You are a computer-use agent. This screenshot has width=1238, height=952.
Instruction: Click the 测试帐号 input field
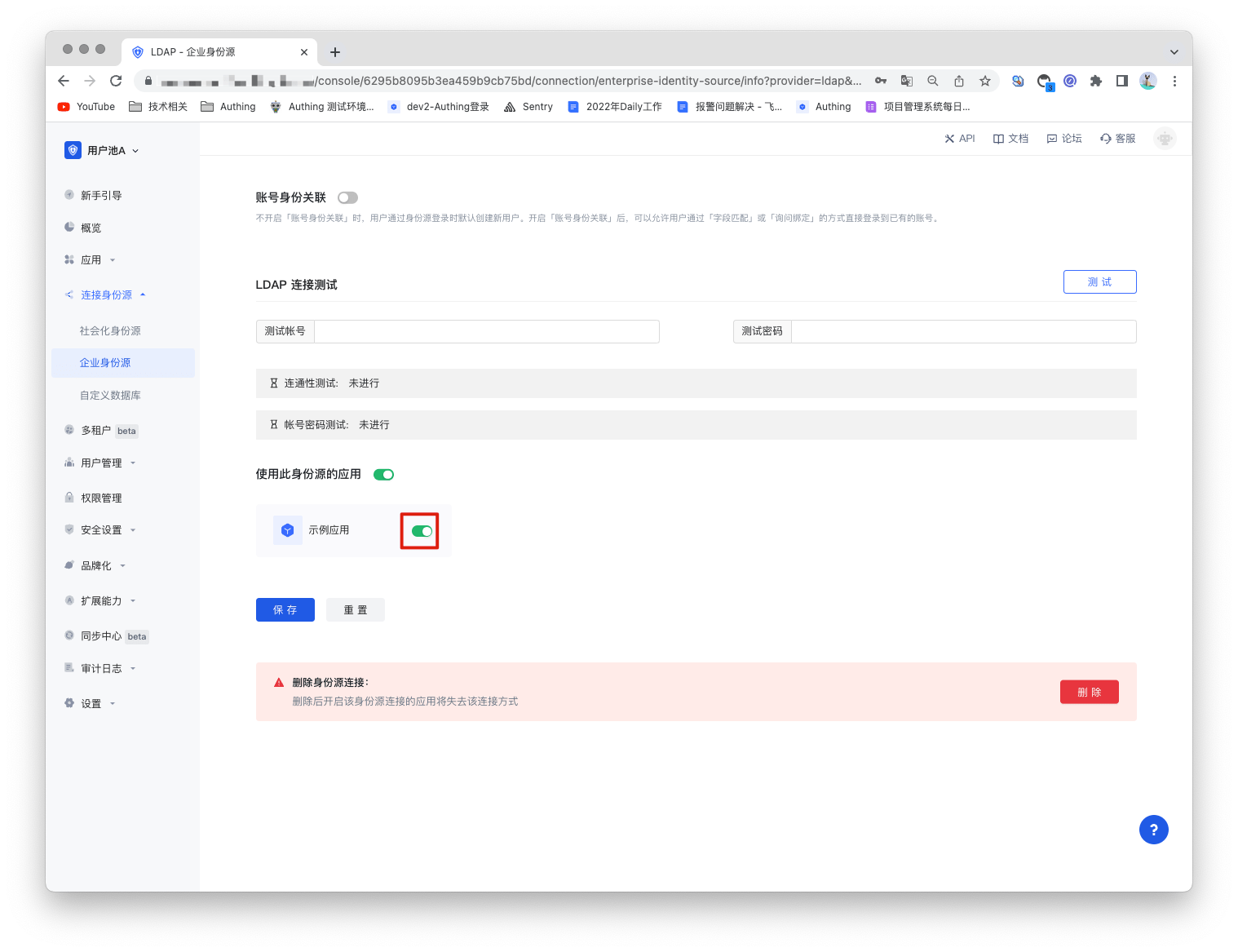tap(486, 331)
